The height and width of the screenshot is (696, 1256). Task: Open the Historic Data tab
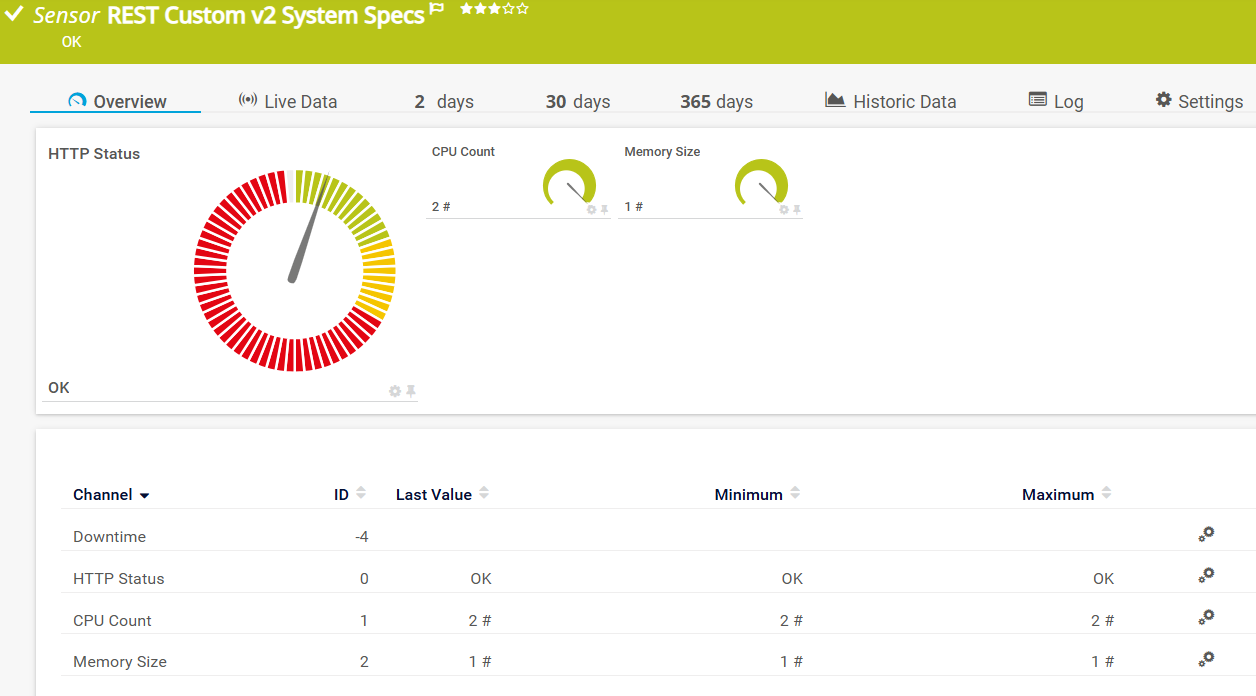[890, 101]
